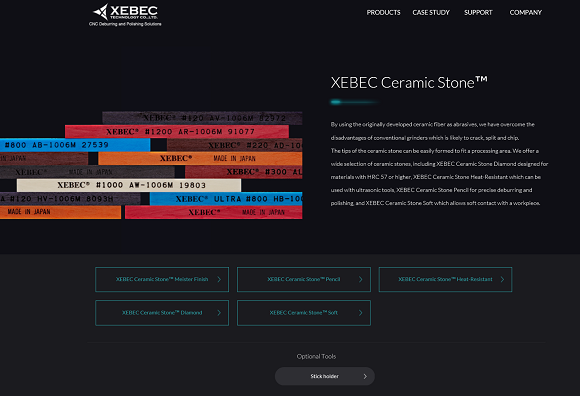Image resolution: width=580 pixels, height=396 pixels.
Task: Click chevron arrow on Stick holder button
Action: pos(365,376)
